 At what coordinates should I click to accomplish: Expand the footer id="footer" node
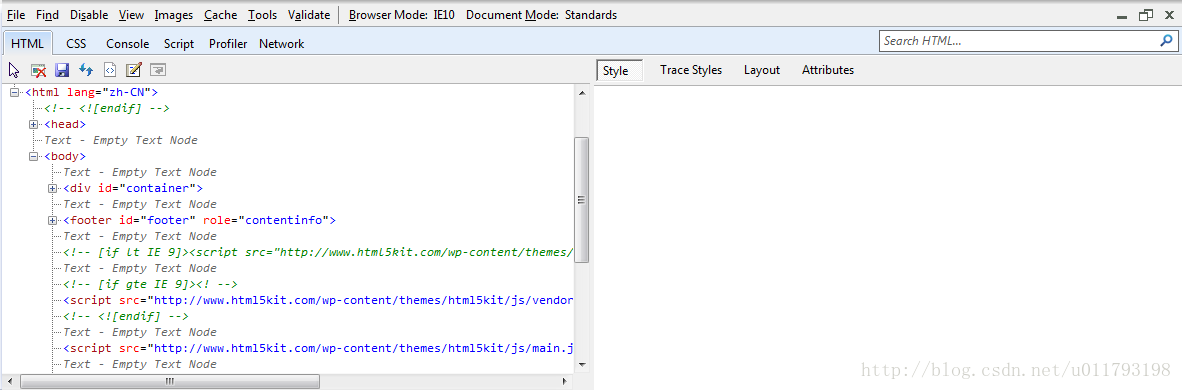point(53,220)
